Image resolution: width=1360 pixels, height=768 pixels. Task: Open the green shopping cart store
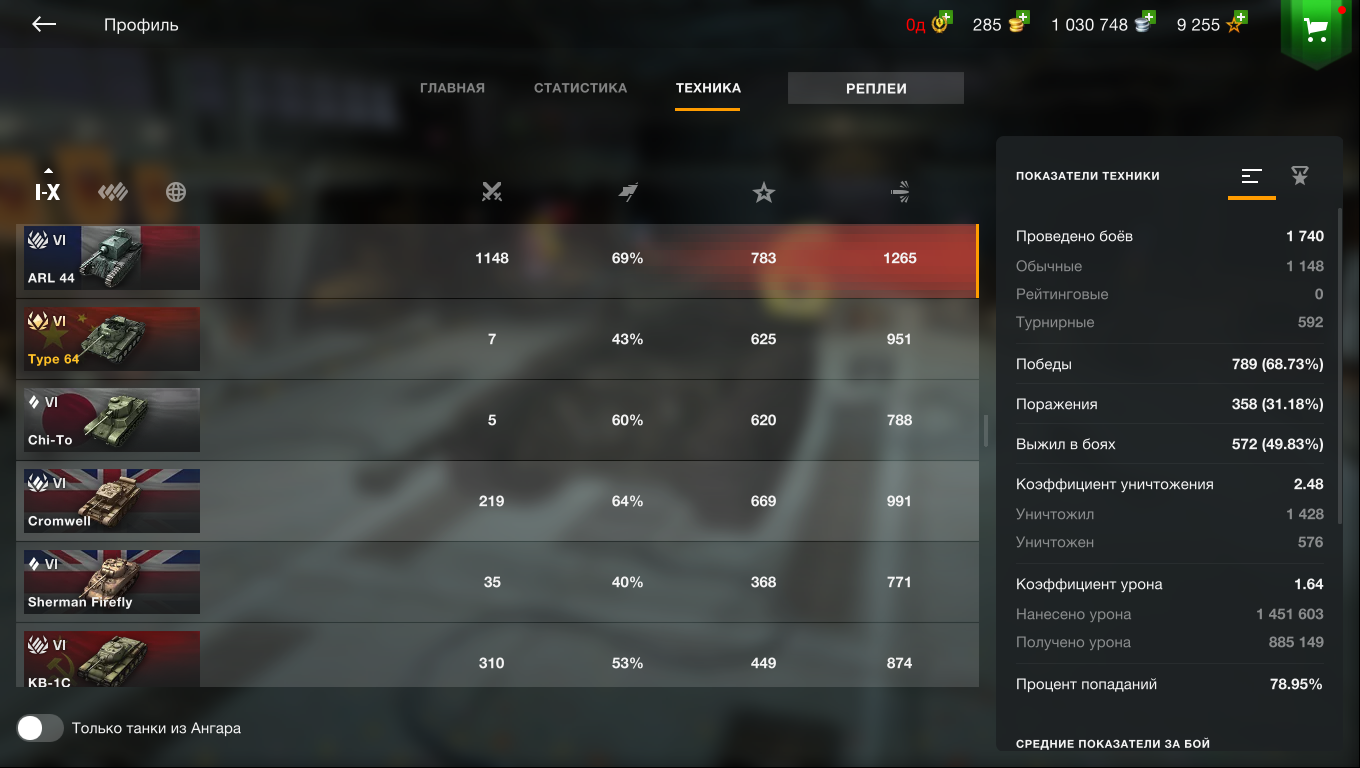(1316, 31)
